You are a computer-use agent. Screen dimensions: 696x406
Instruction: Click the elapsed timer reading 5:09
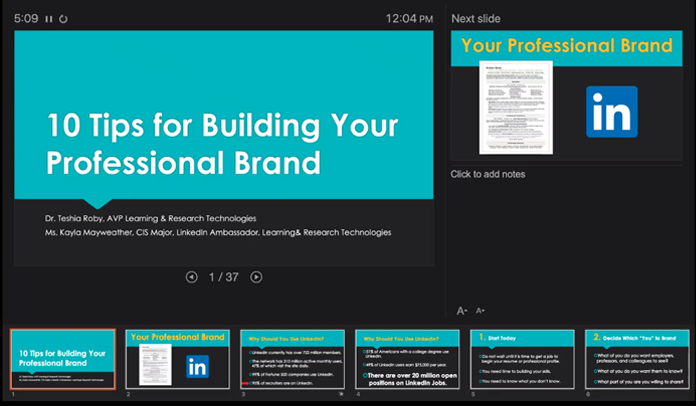point(26,19)
